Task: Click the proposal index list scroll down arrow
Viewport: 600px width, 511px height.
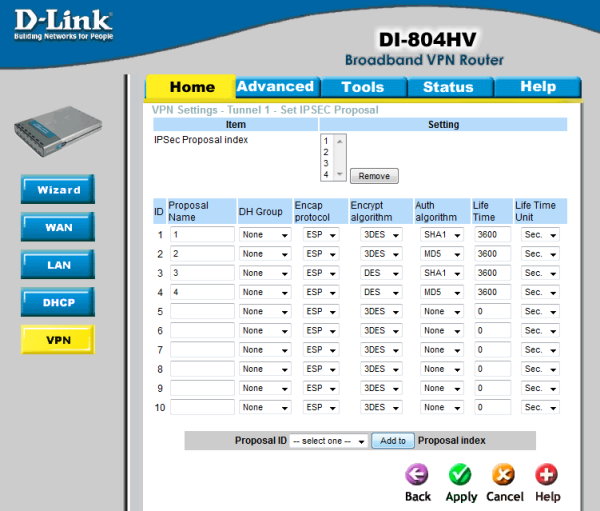Action: click(339, 174)
